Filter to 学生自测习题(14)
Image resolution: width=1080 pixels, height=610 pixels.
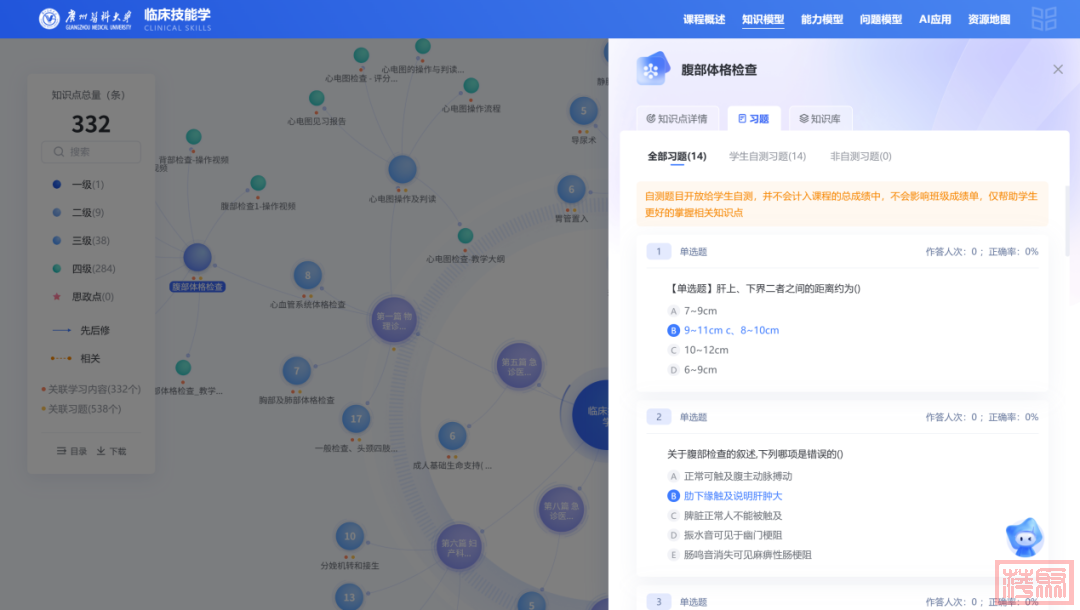pos(767,156)
